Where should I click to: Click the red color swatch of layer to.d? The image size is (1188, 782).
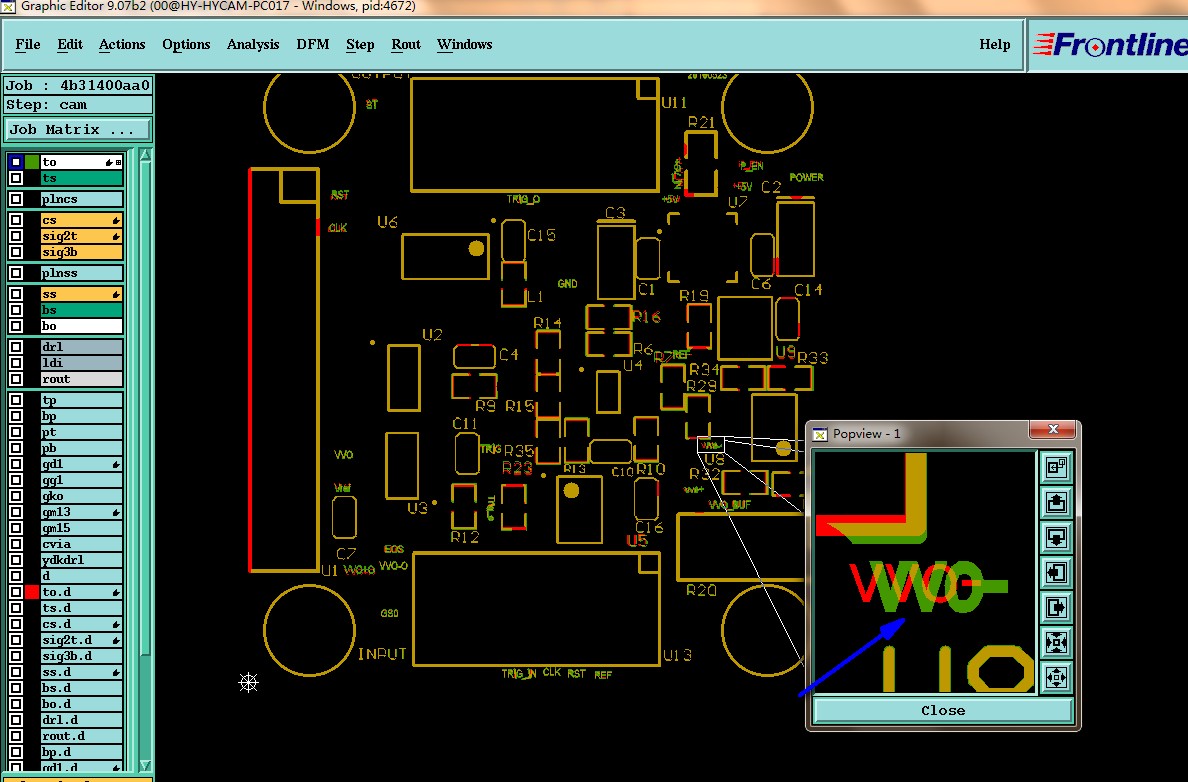pos(32,592)
